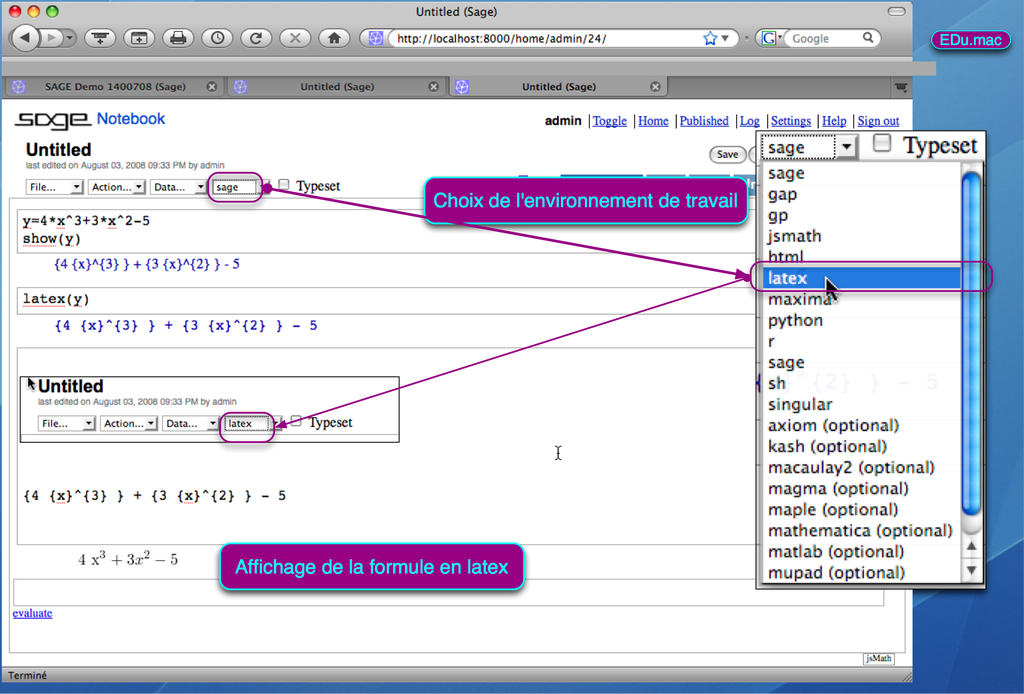
Task: Go forward with the browser Forward arrow
Action: 51,38
